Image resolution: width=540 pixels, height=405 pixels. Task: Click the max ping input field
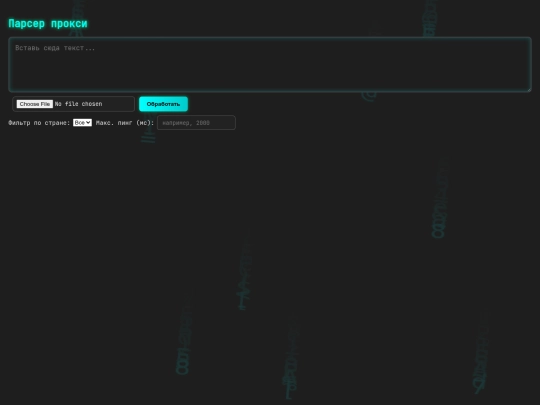point(196,123)
